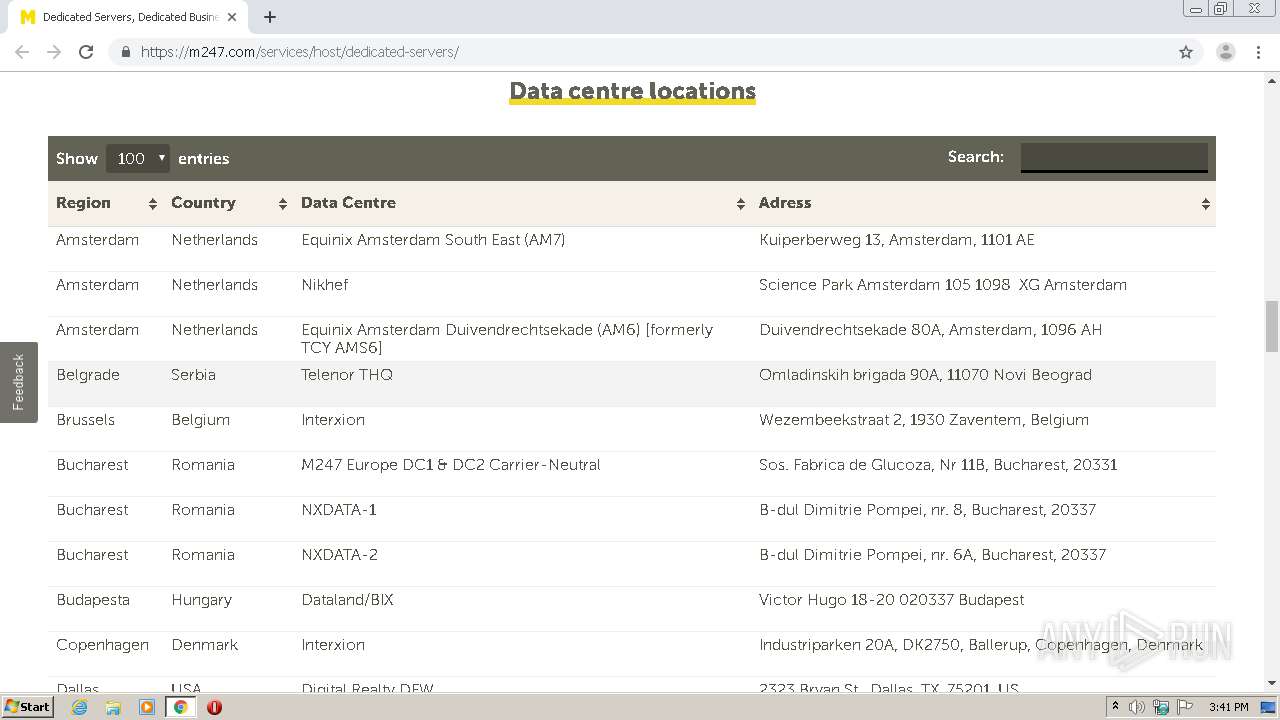Open the red antivirus taskbar icon
The width and height of the screenshot is (1280, 720).
coord(214,707)
